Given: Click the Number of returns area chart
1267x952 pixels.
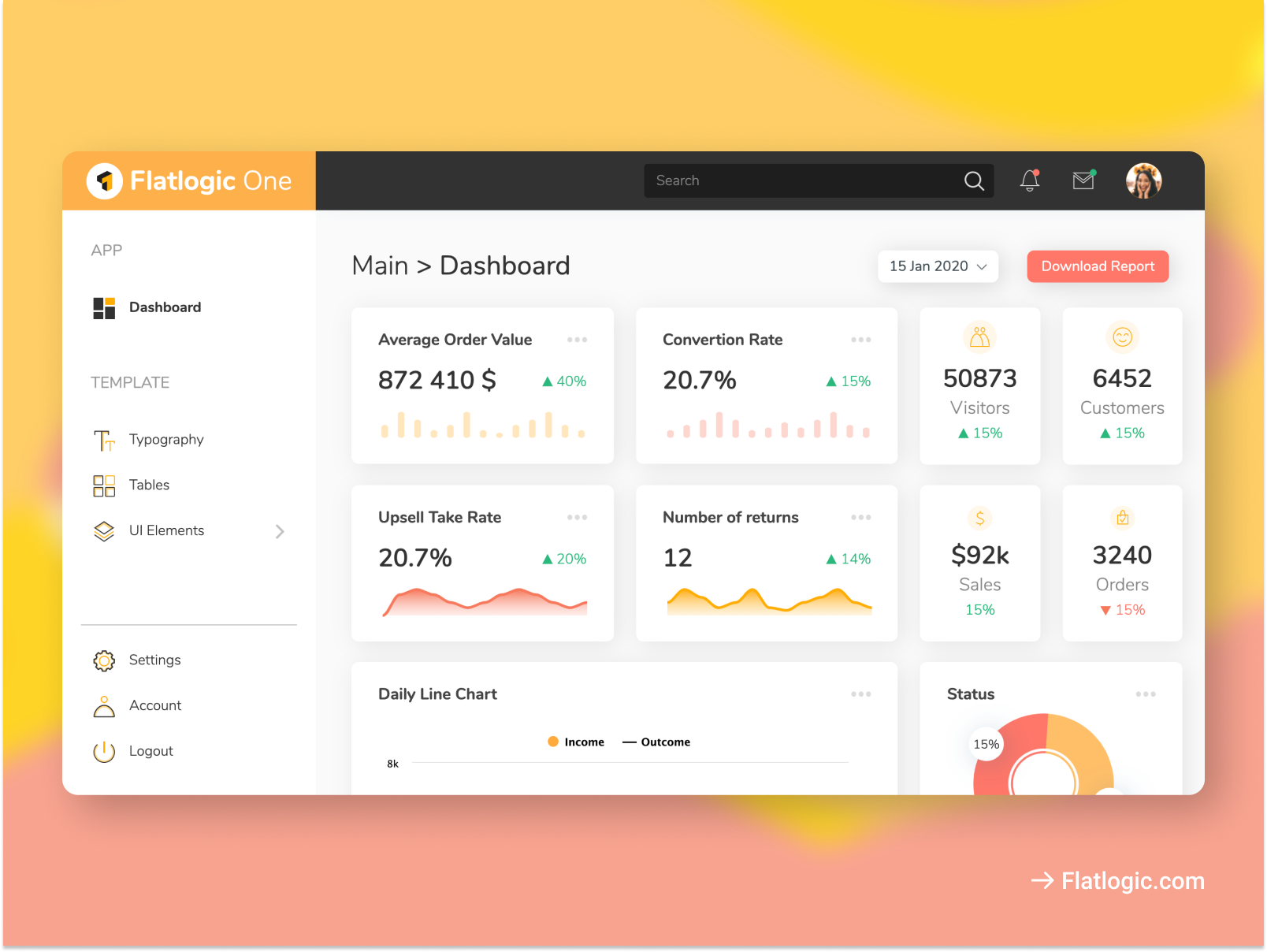Looking at the screenshot, I should point(769,601).
